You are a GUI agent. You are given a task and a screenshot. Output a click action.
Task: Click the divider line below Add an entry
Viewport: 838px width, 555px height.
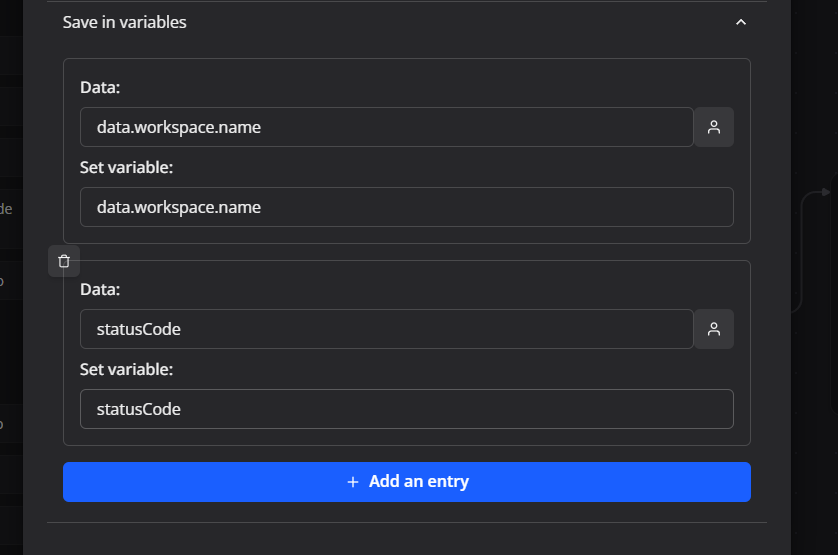(x=406, y=522)
